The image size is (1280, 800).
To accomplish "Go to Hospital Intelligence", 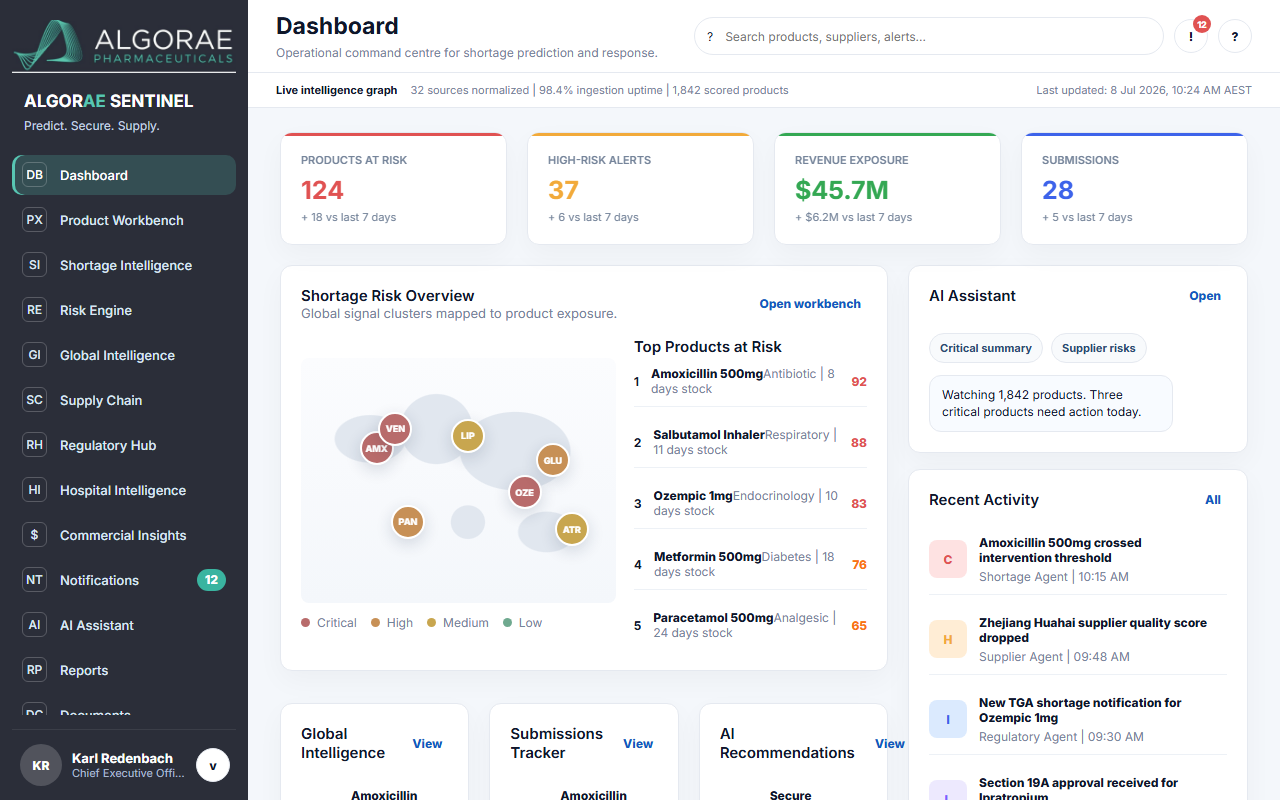I will point(124,490).
